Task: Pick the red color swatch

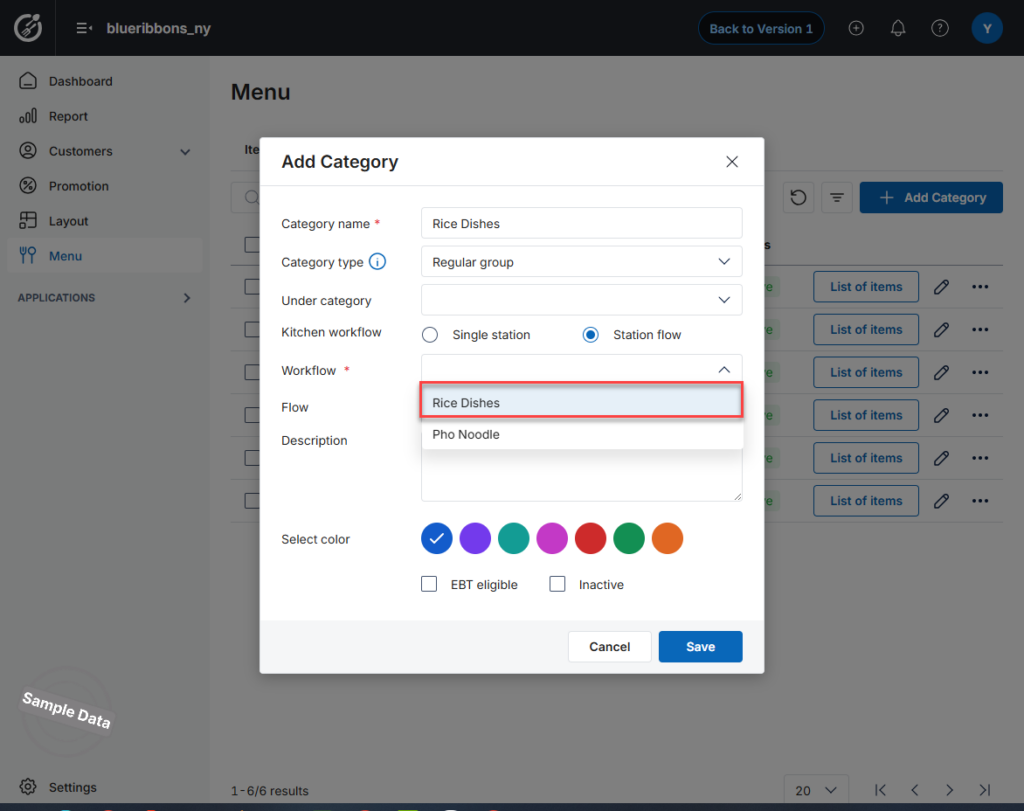Action: tap(591, 539)
